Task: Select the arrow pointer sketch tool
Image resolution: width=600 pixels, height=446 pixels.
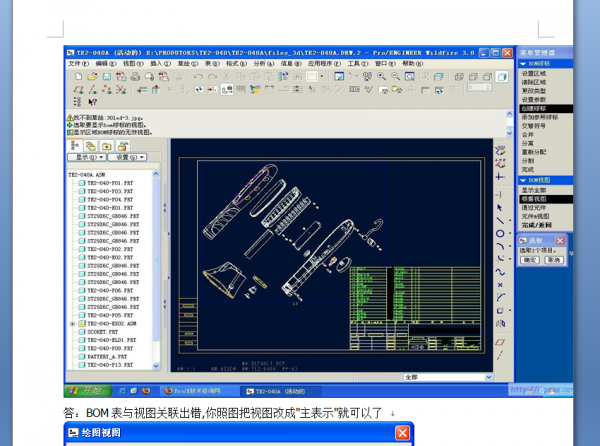Action: (500, 207)
